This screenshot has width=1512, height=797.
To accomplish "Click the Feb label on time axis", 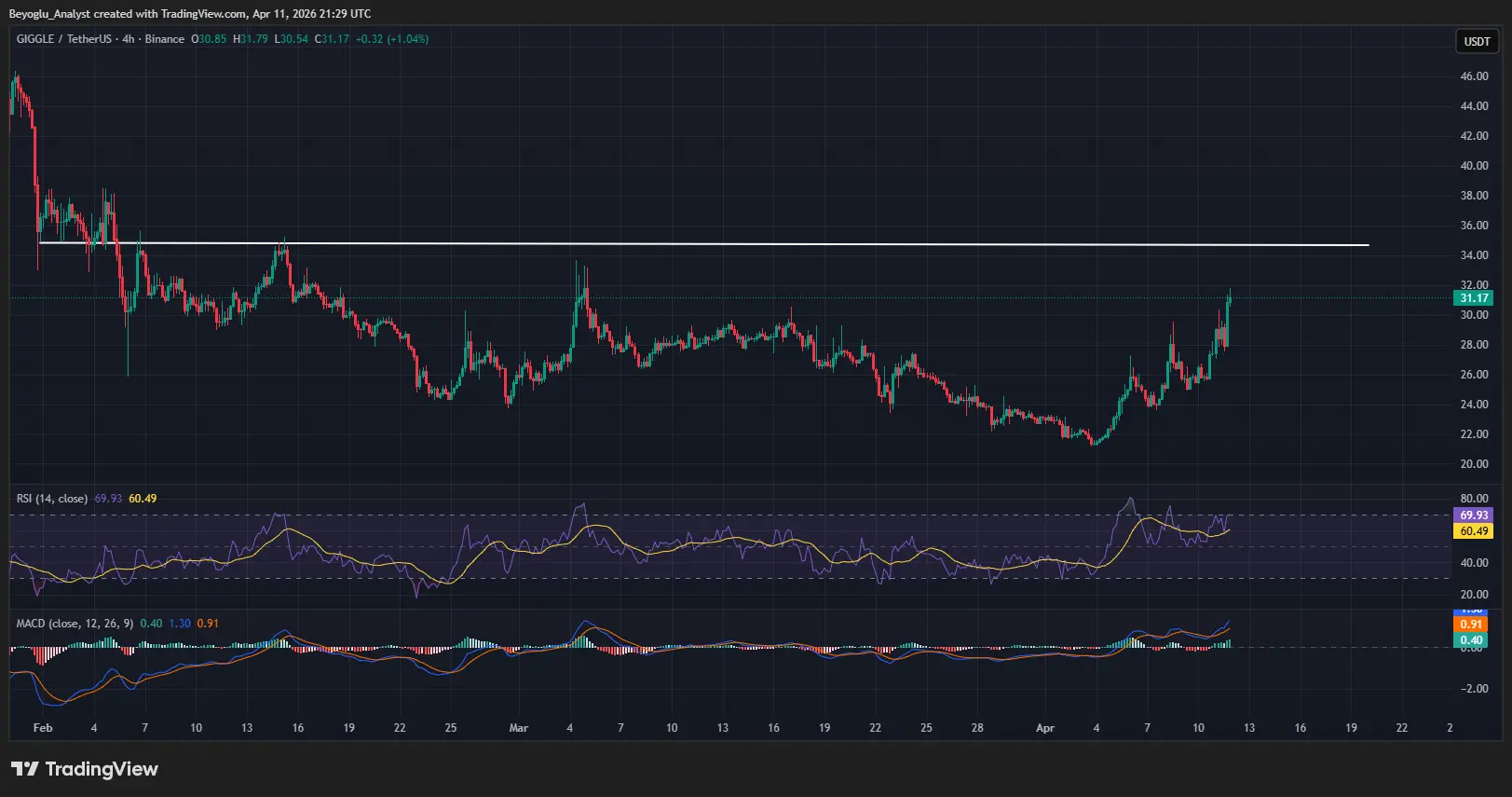I will point(43,728).
